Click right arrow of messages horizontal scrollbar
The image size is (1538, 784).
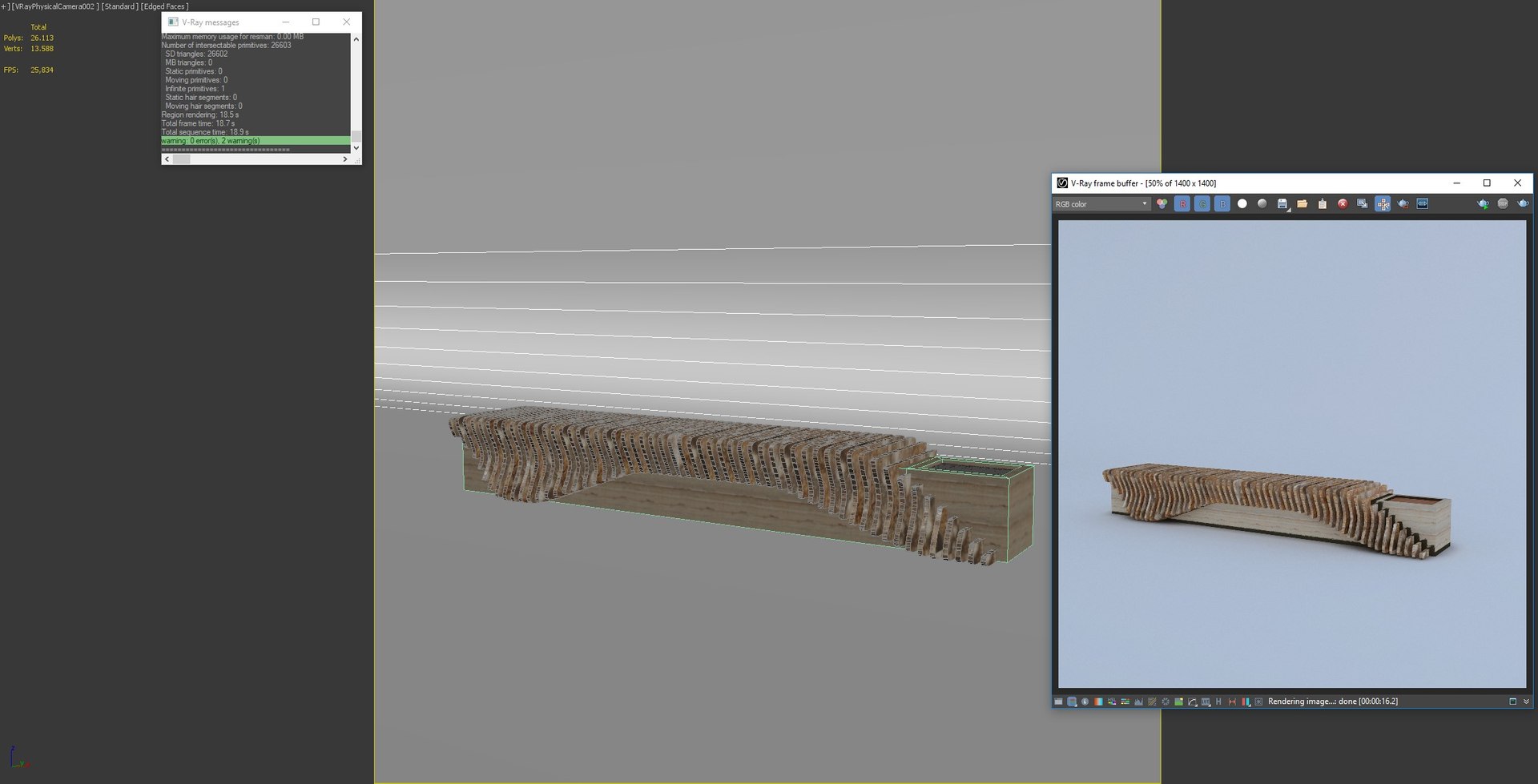[x=345, y=159]
